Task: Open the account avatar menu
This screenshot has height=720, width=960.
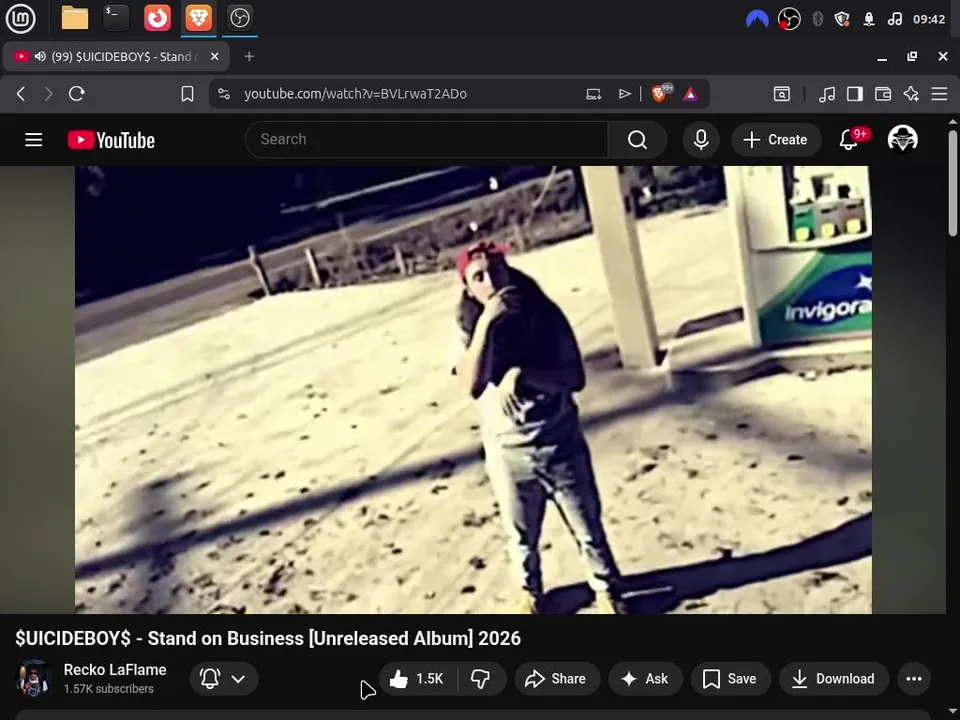Action: [902, 139]
